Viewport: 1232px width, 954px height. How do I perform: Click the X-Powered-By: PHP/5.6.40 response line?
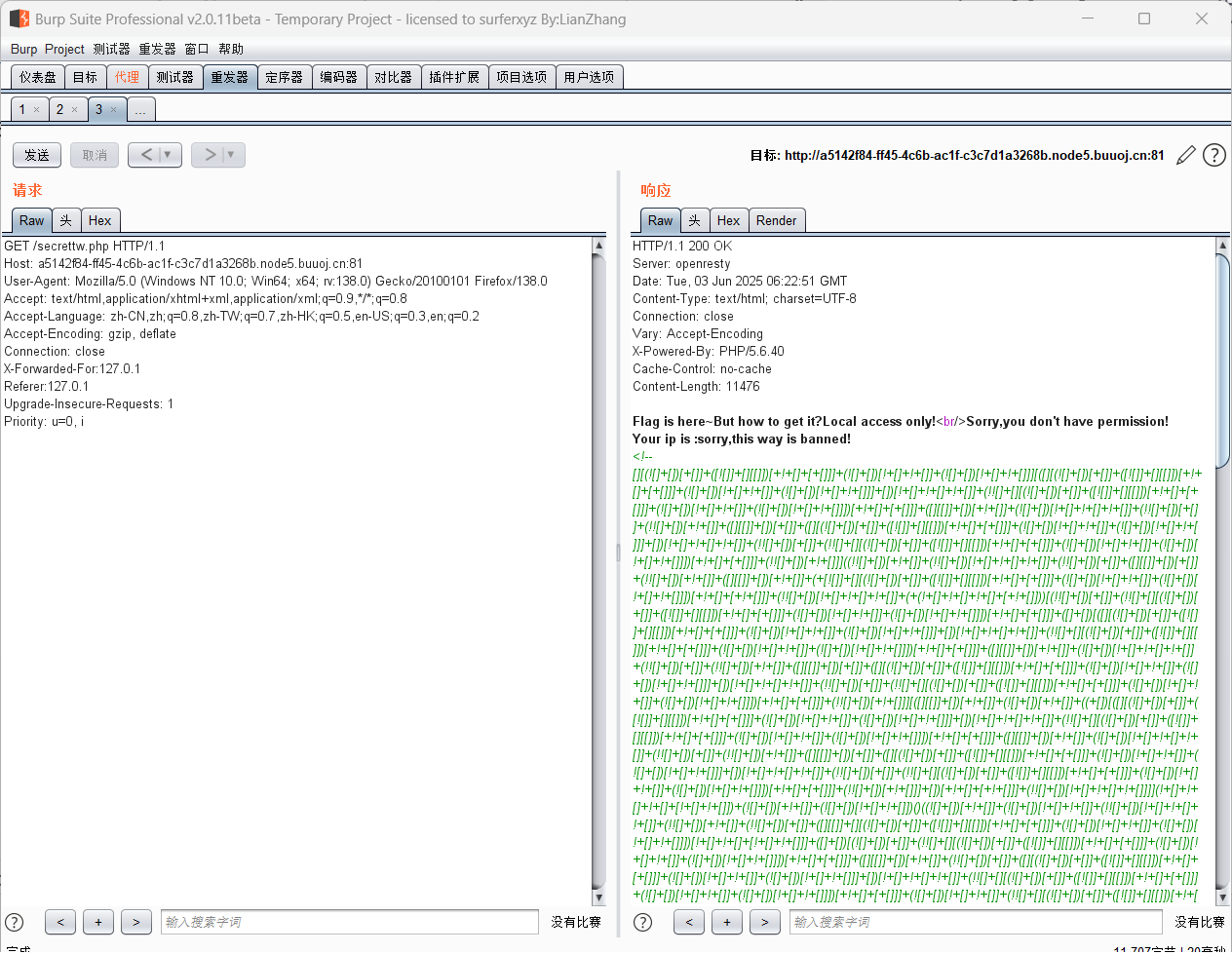pyautogui.click(x=709, y=352)
